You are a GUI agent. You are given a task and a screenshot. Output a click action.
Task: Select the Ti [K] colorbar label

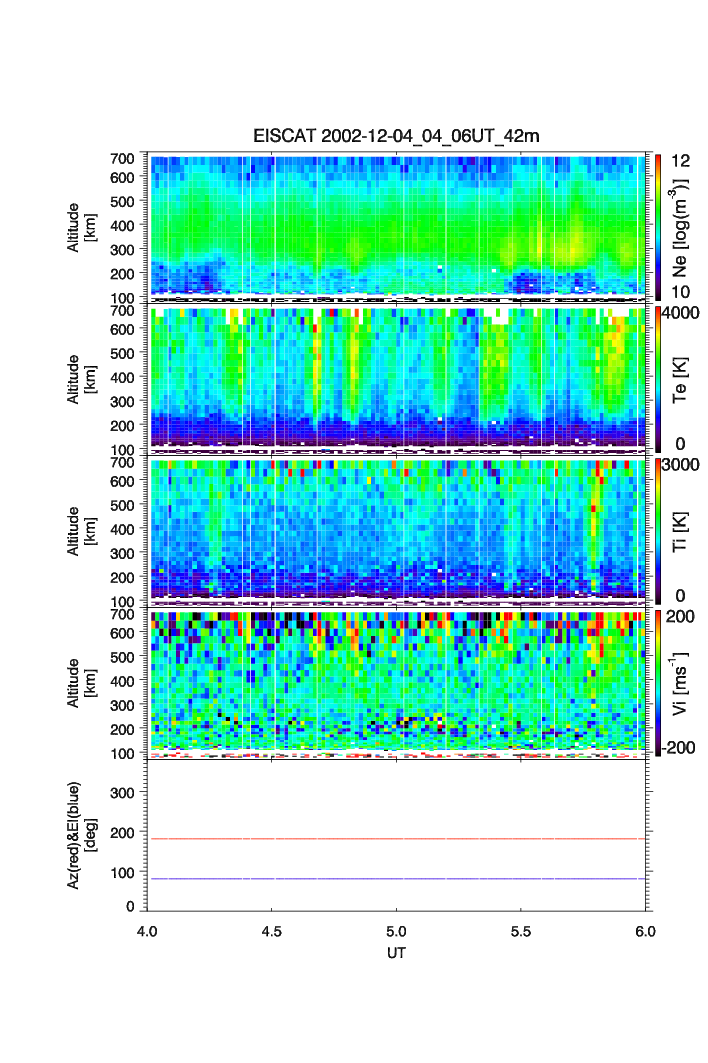[x=683, y=530]
